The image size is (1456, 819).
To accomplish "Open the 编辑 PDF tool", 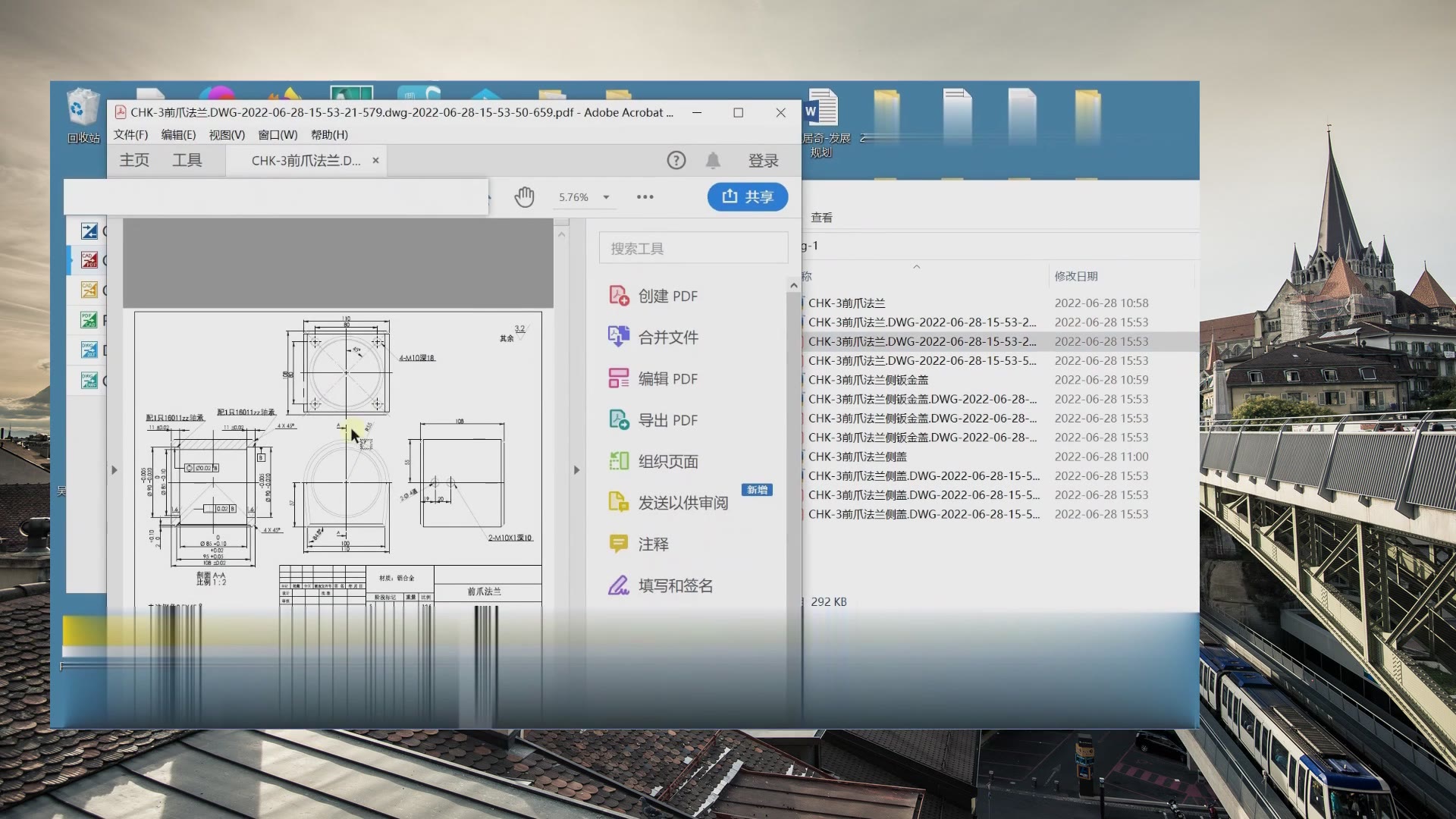I will [x=667, y=378].
